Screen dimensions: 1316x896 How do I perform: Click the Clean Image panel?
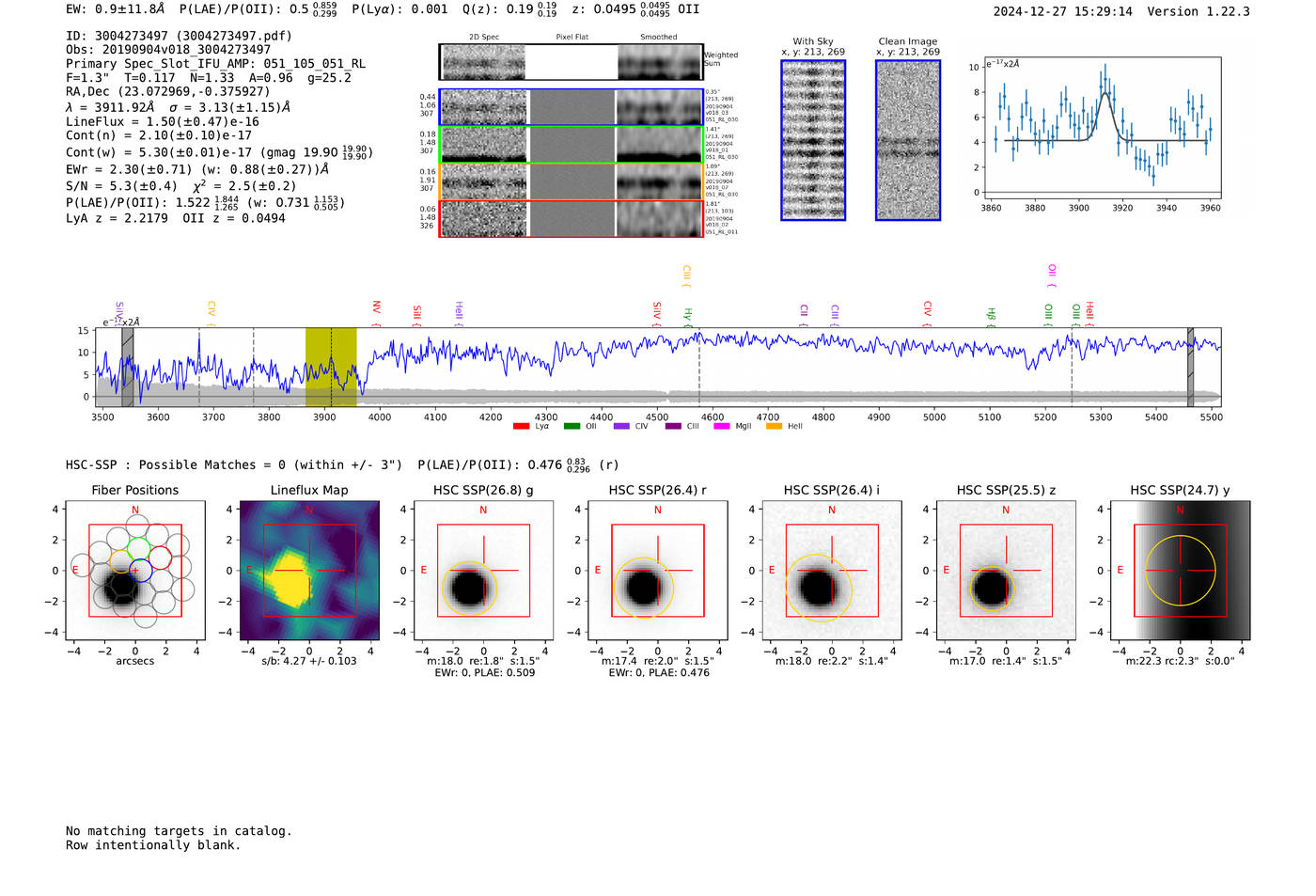(908, 140)
